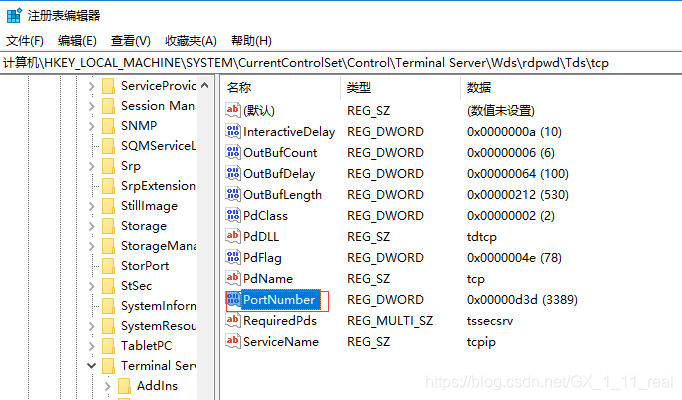Expand the ServiceProvider tree node
The height and width of the screenshot is (400, 682).
tap(92, 86)
